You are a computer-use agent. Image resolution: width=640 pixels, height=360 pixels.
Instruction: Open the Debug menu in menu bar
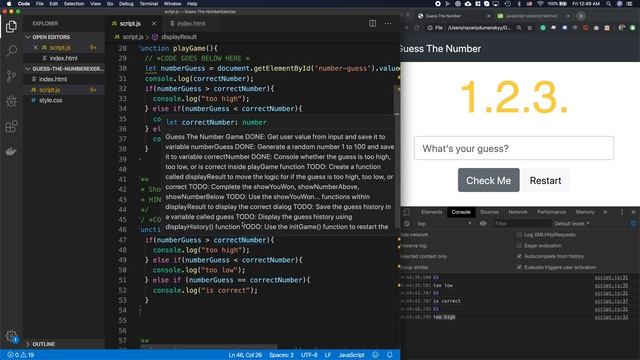(126, 4)
